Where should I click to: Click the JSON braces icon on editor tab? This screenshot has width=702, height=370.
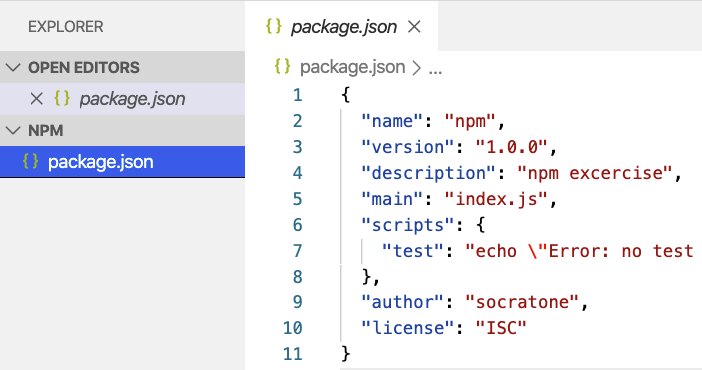click(x=274, y=26)
